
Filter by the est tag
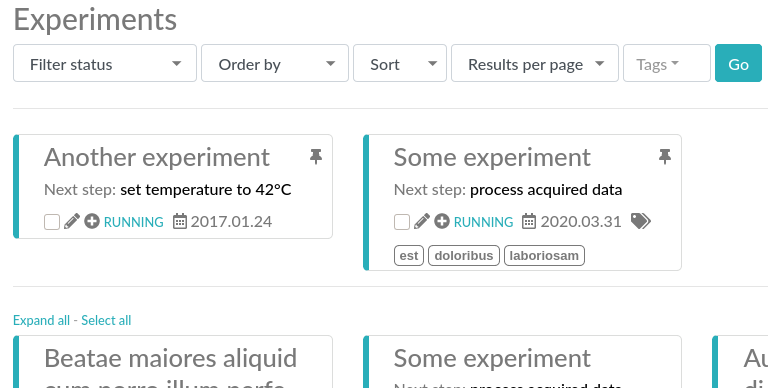pyautogui.click(x=409, y=256)
